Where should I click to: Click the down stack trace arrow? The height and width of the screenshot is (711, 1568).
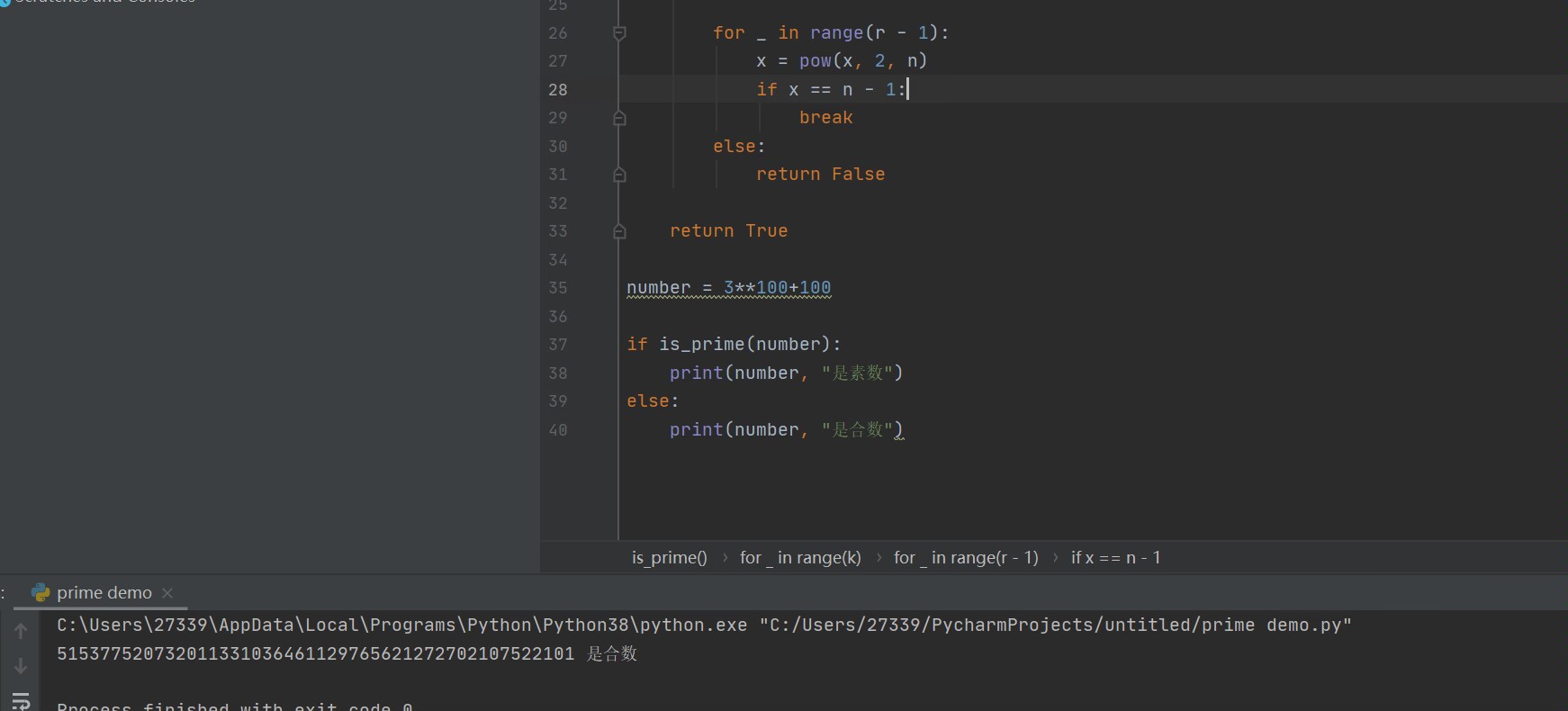21,666
